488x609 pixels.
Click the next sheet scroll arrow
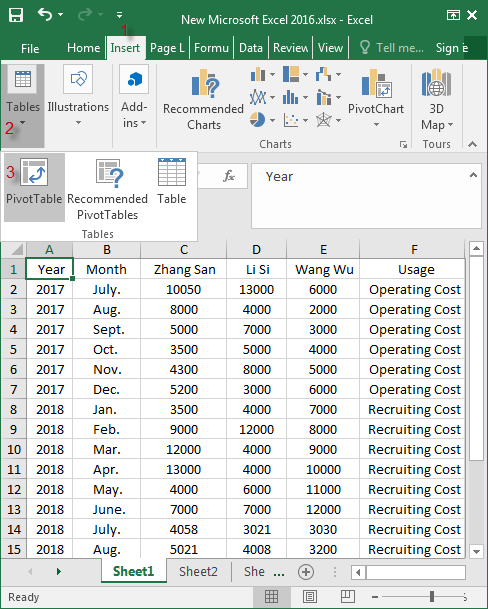[x=59, y=571]
